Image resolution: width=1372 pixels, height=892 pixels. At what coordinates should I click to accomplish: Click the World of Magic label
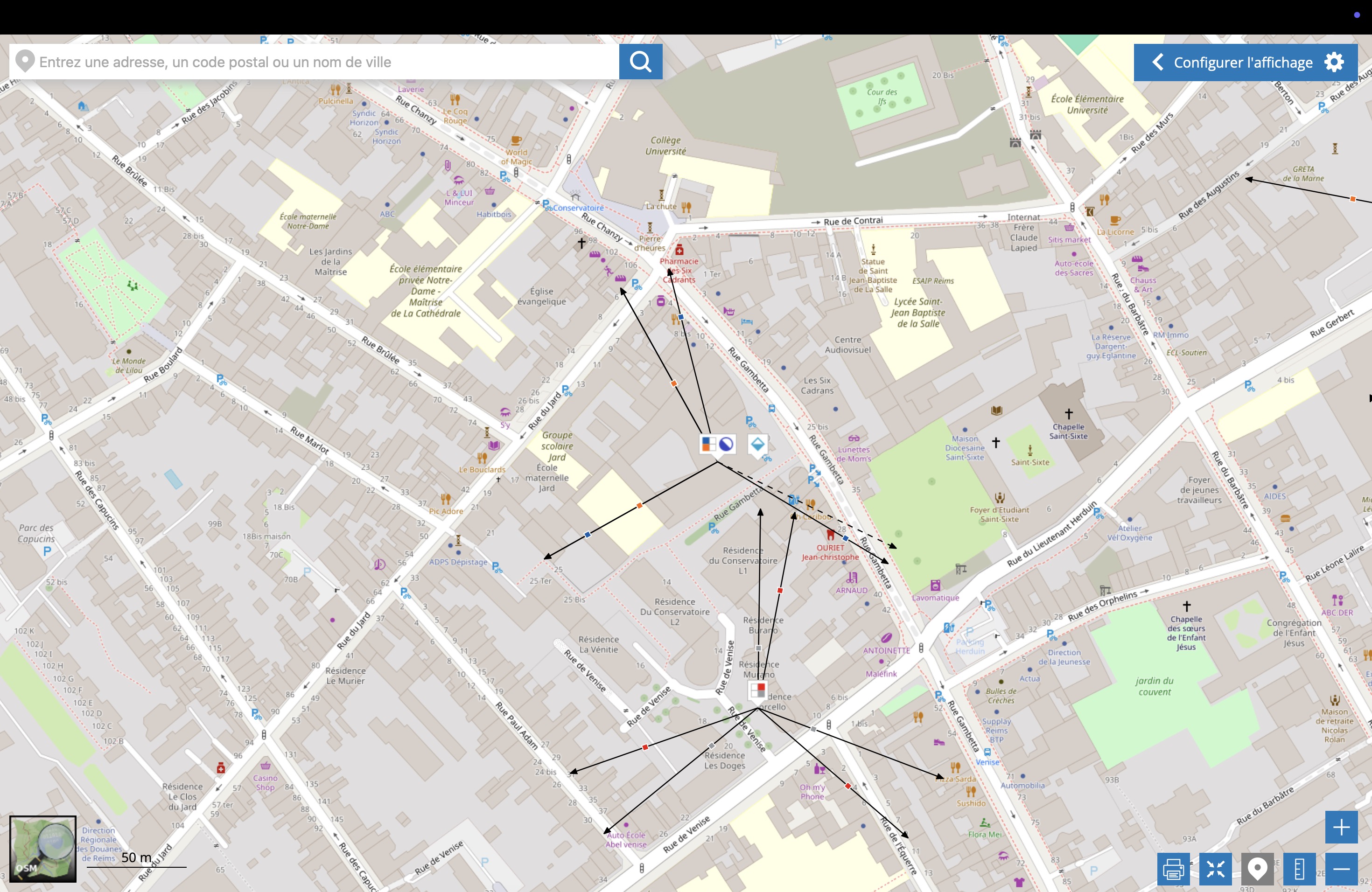coord(517,157)
